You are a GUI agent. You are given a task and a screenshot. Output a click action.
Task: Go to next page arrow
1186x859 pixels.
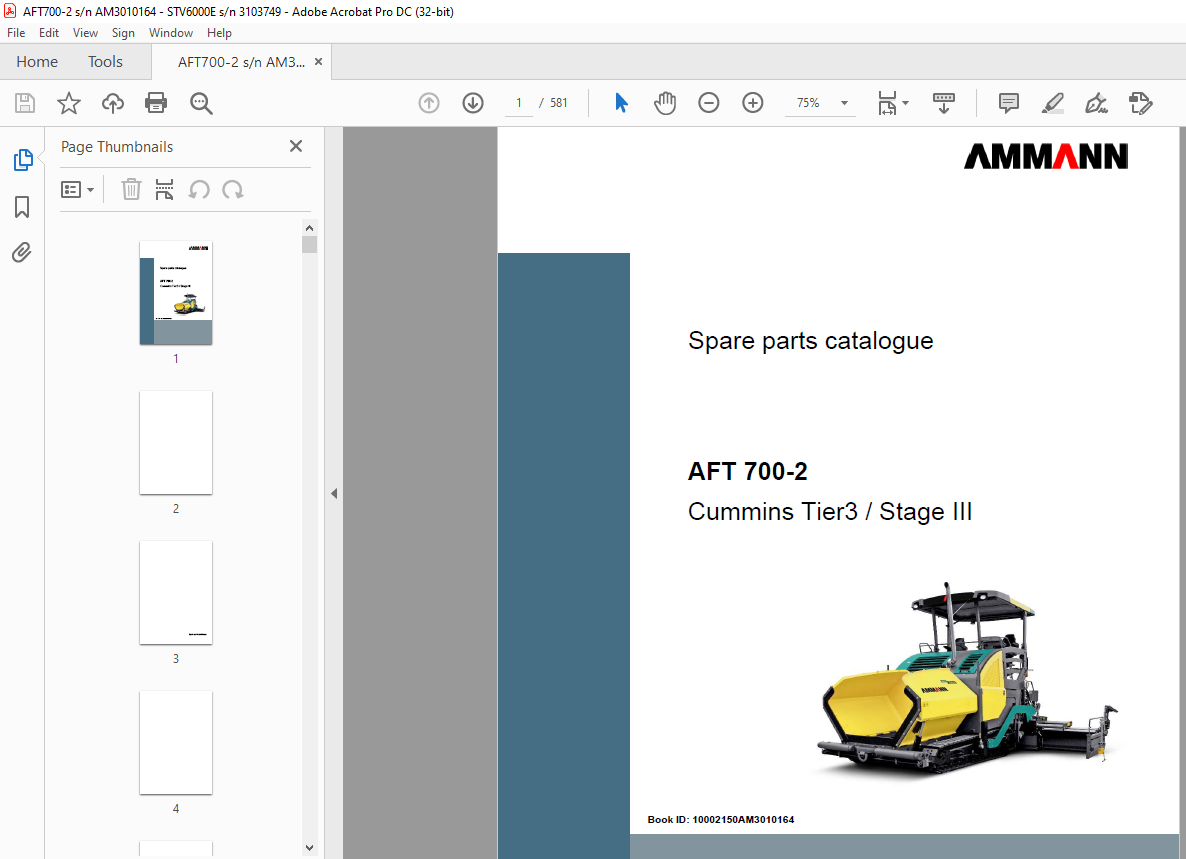pos(473,103)
